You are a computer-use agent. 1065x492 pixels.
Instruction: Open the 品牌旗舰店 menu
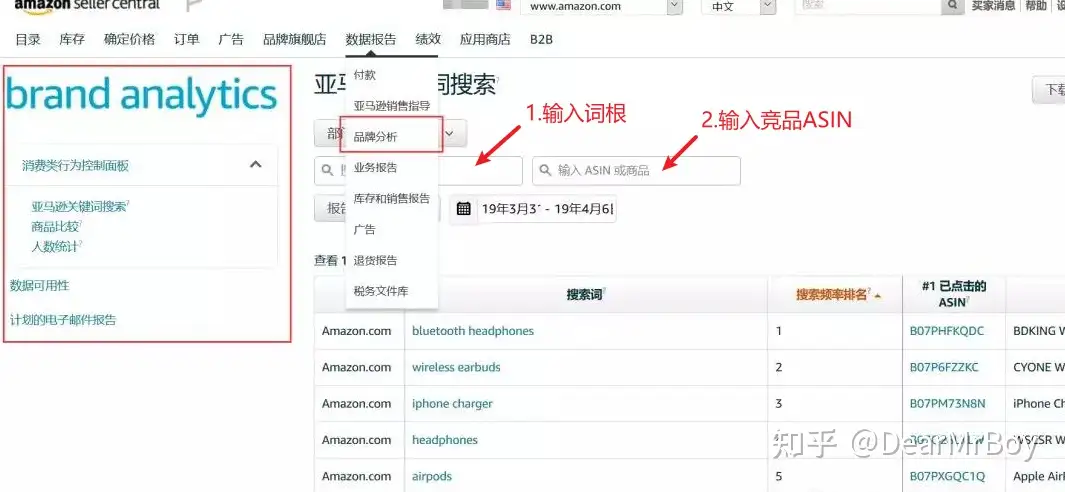(x=295, y=39)
